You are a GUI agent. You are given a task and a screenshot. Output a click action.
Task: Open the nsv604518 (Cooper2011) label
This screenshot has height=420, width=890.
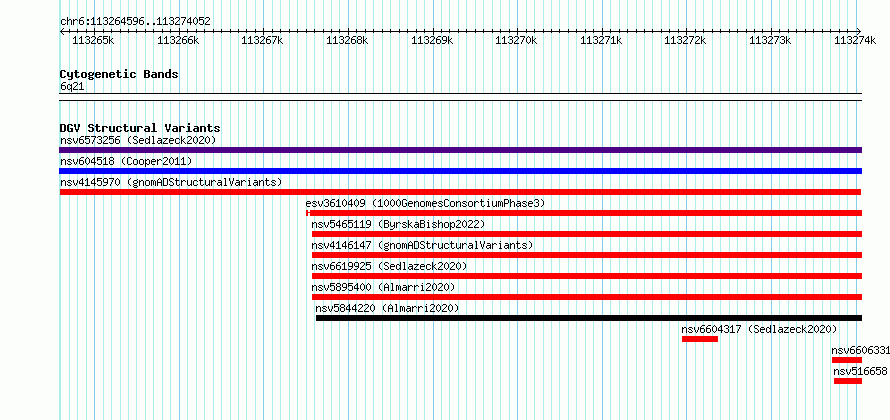(x=126, y=161)
